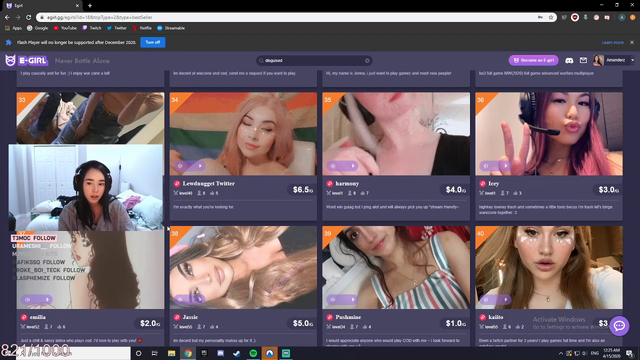Go back with the browser back arrow
The width and height of the screenshot is (640, 360).
tap(7, 18)
